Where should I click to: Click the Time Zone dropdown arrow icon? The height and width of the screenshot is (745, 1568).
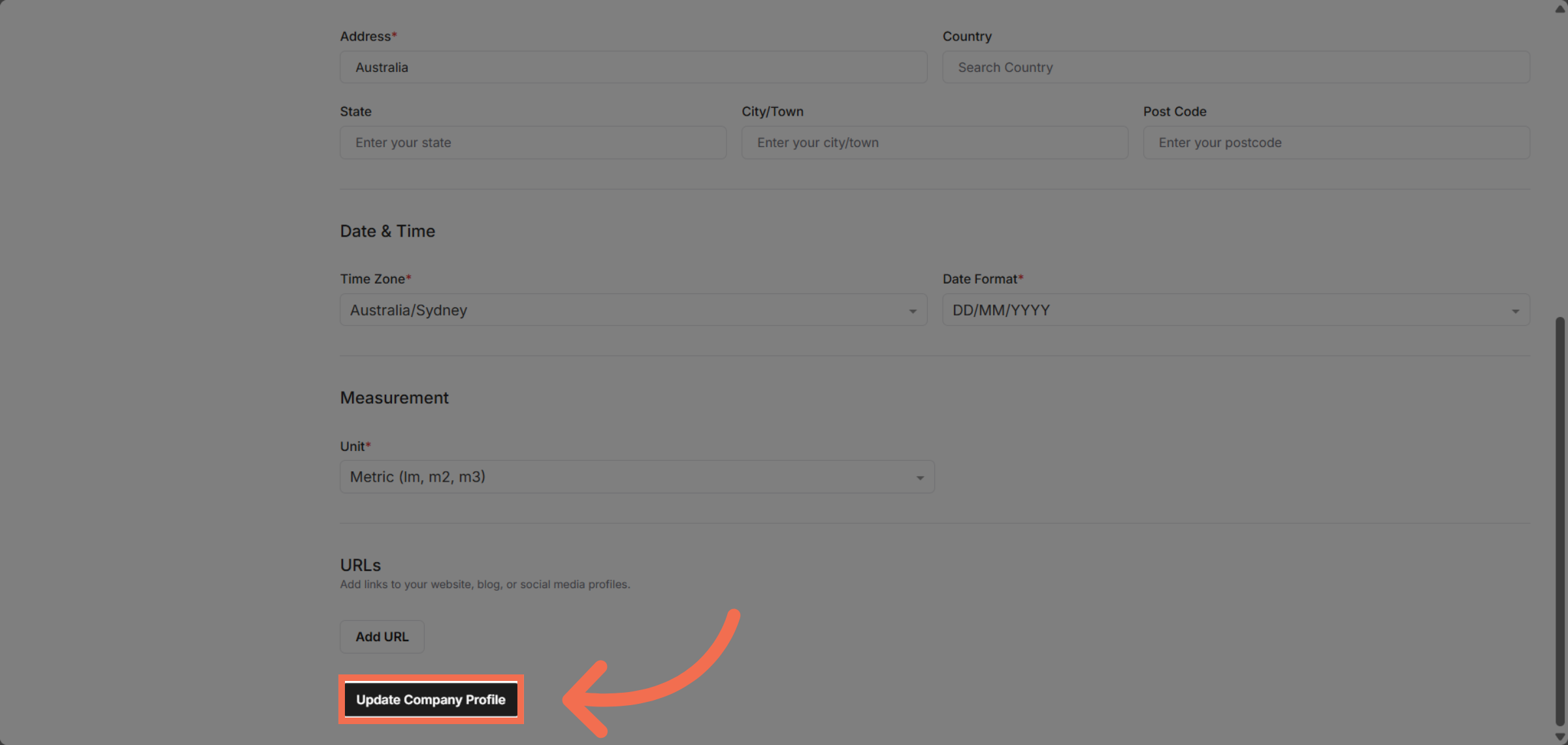coord(912,310)
